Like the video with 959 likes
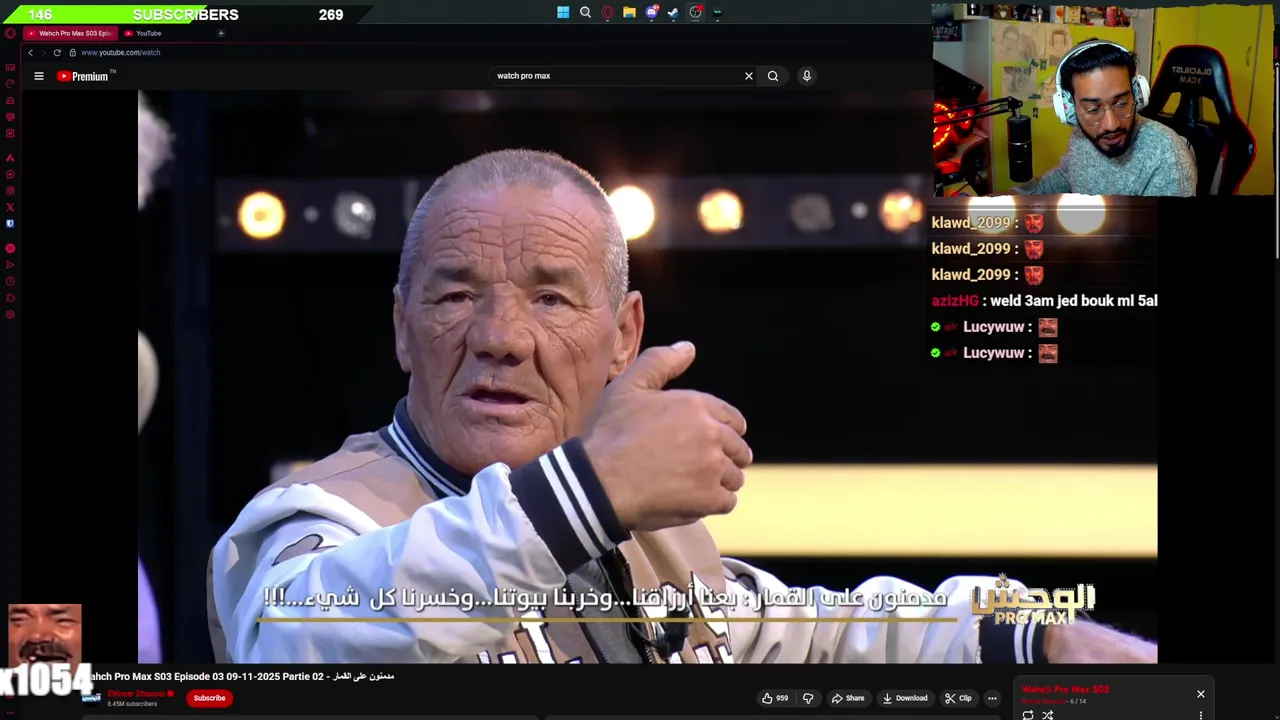The width and height of the screenshot is (1280, 720). 775,698
